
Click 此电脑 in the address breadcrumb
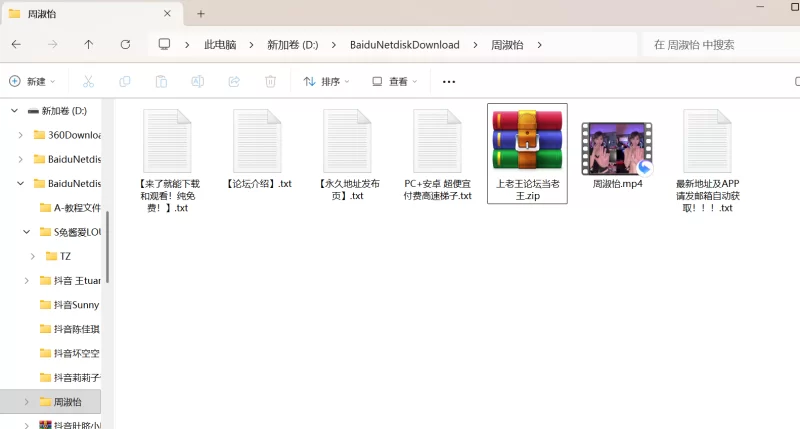tap(220, 45)
